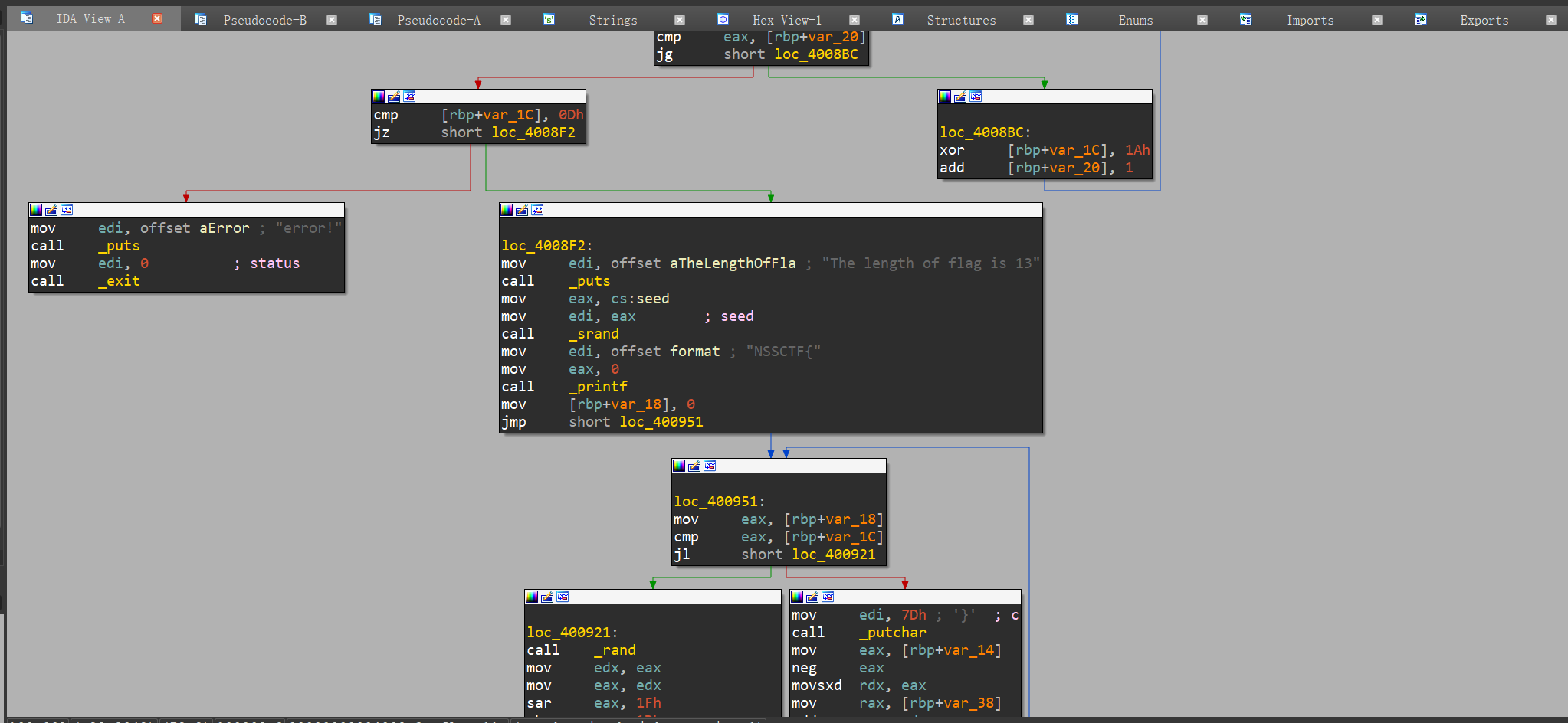This screenshot has width=1568, height=723.
Task: Switch to the Pseudocode-B tab
Action: coord(264,20)
